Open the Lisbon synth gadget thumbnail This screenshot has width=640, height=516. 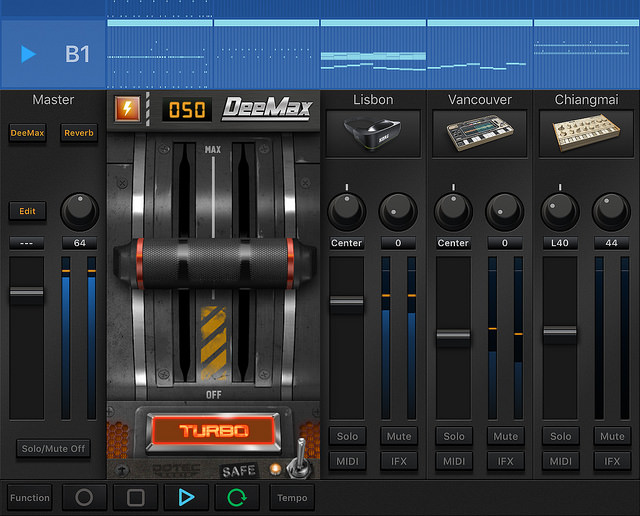373,133
